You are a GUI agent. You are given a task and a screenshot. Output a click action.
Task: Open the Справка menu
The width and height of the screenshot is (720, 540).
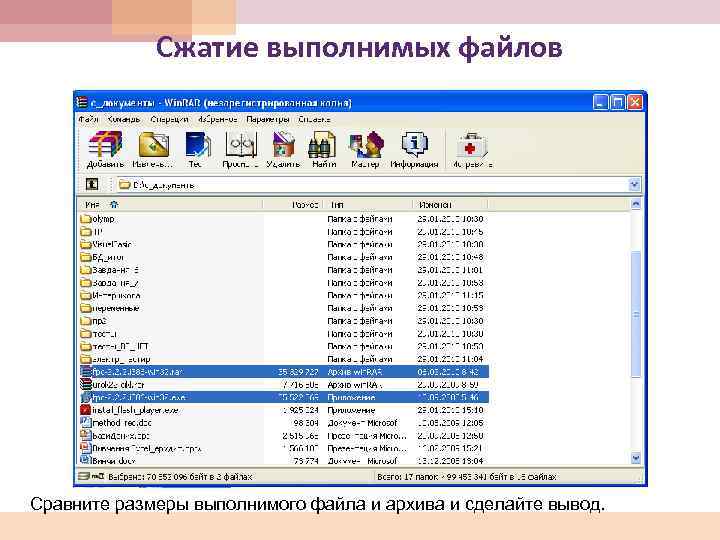tap(315, 119)
